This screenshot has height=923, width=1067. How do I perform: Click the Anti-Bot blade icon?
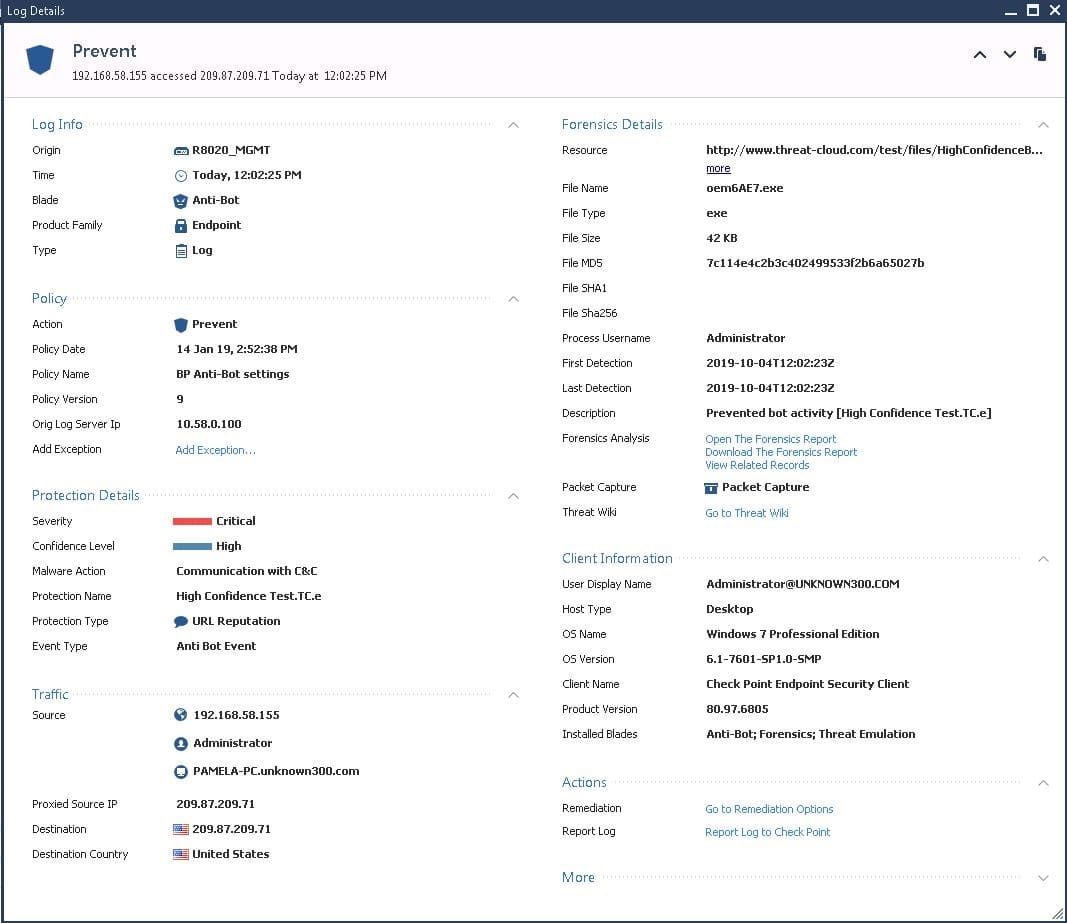[181, 201]
